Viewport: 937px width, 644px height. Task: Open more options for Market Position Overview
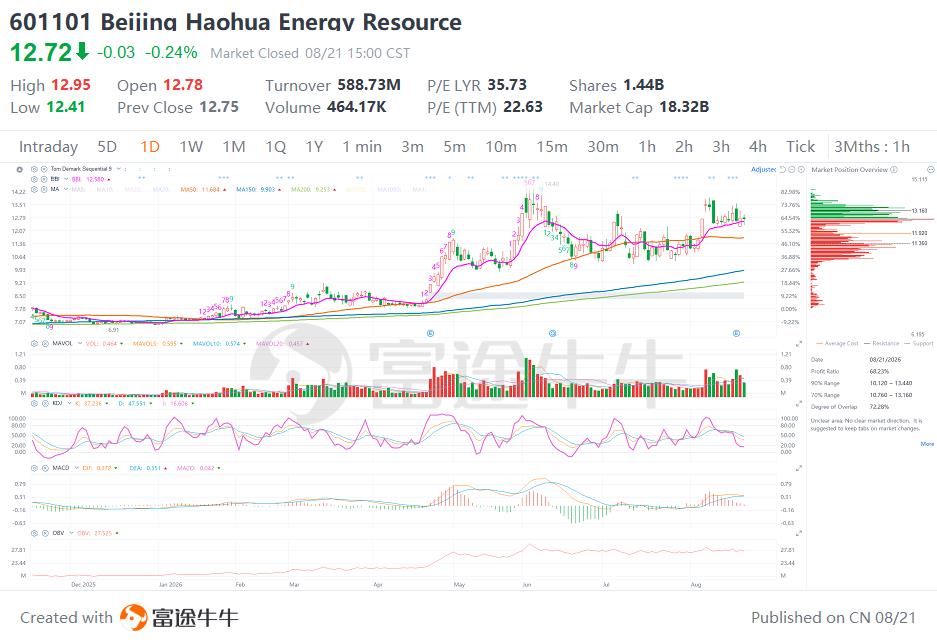point(930,170)
